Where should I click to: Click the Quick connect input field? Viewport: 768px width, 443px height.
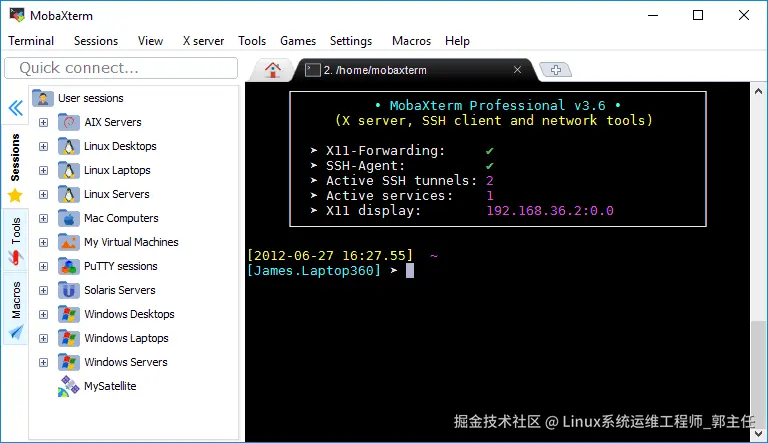(121, 68)
